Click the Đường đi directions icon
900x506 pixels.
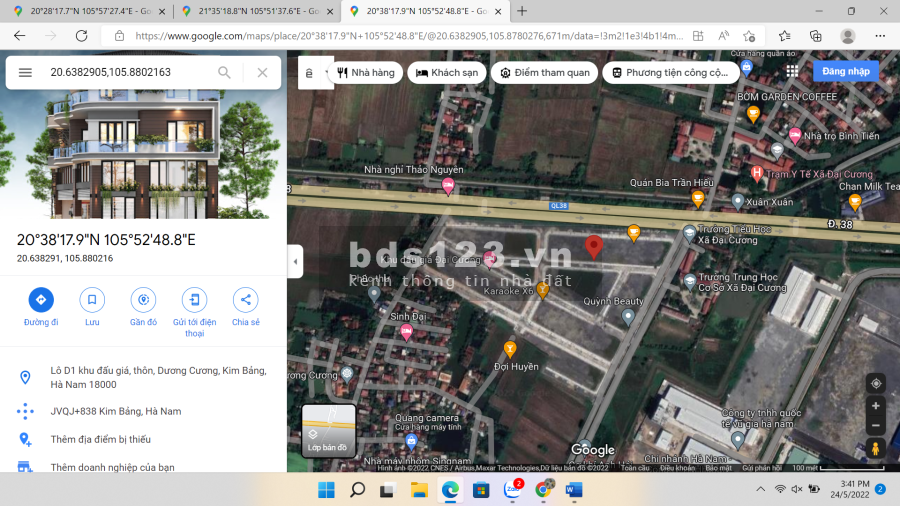click(x=41, y=299)
